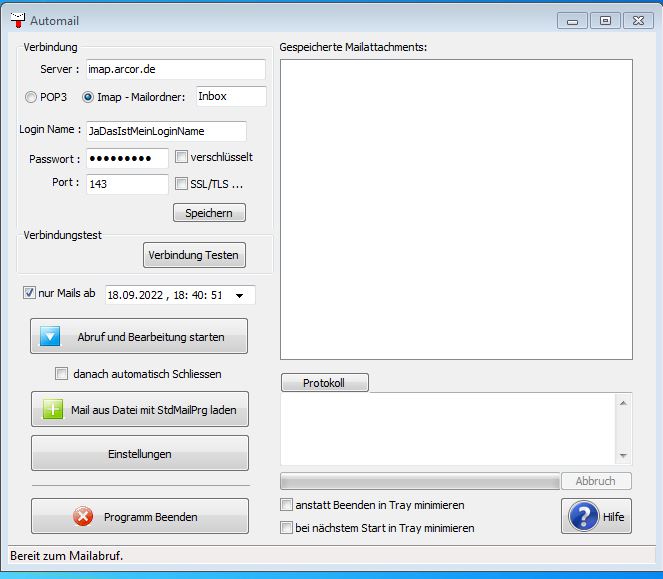Screen dimensions: 663x579
Task: Click the progress bar beside Abbruch
Action: pos(420,481)
